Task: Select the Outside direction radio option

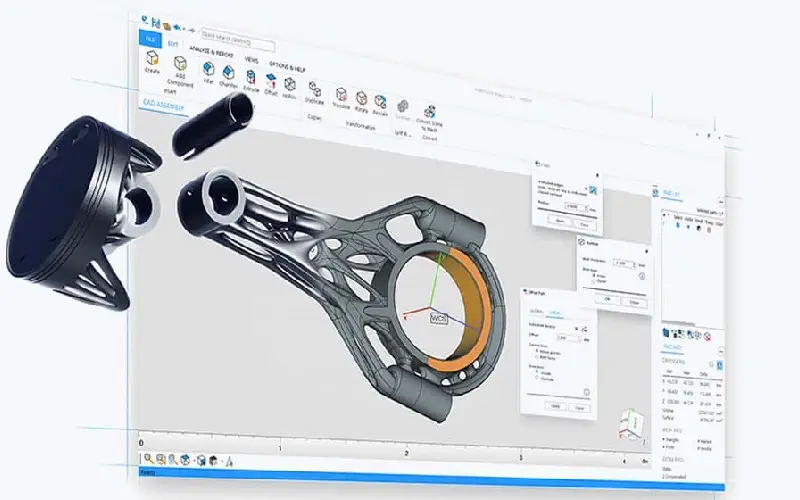Action: [537, 378]
